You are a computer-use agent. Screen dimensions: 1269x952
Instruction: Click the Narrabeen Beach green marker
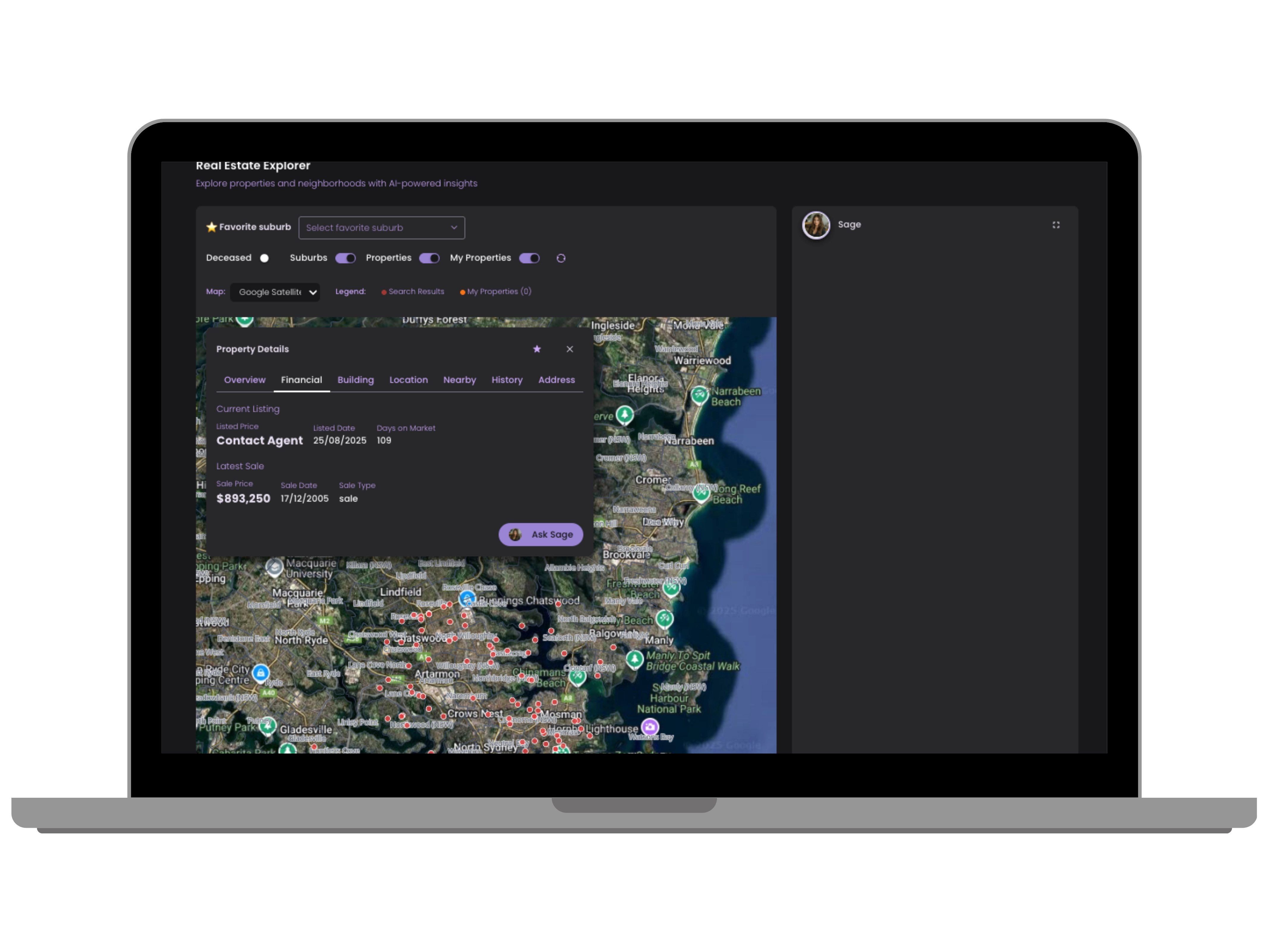tap(699, 395)
